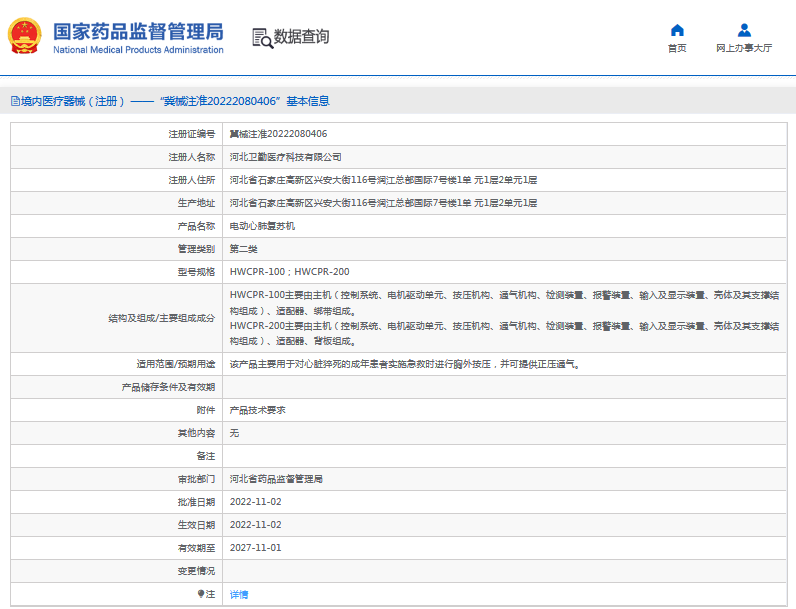
Task: Select the 适用范围/预期用途 description value
Action: [x=405, y=364]
